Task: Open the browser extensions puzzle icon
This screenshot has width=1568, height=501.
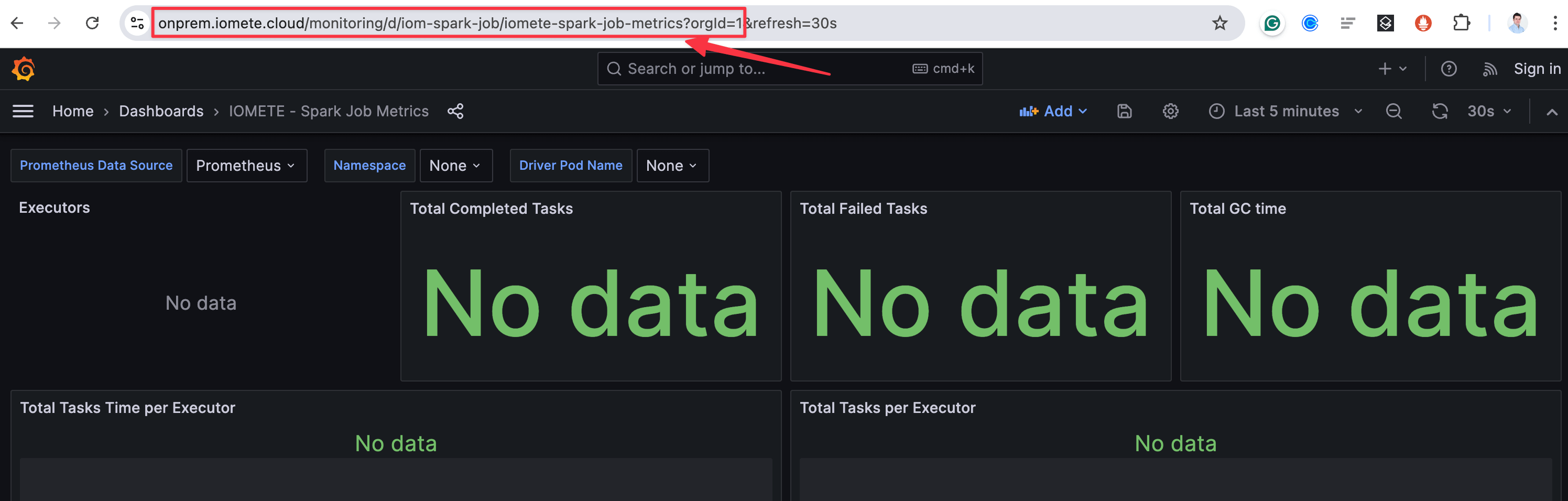Action: (x=1461, y=23)
